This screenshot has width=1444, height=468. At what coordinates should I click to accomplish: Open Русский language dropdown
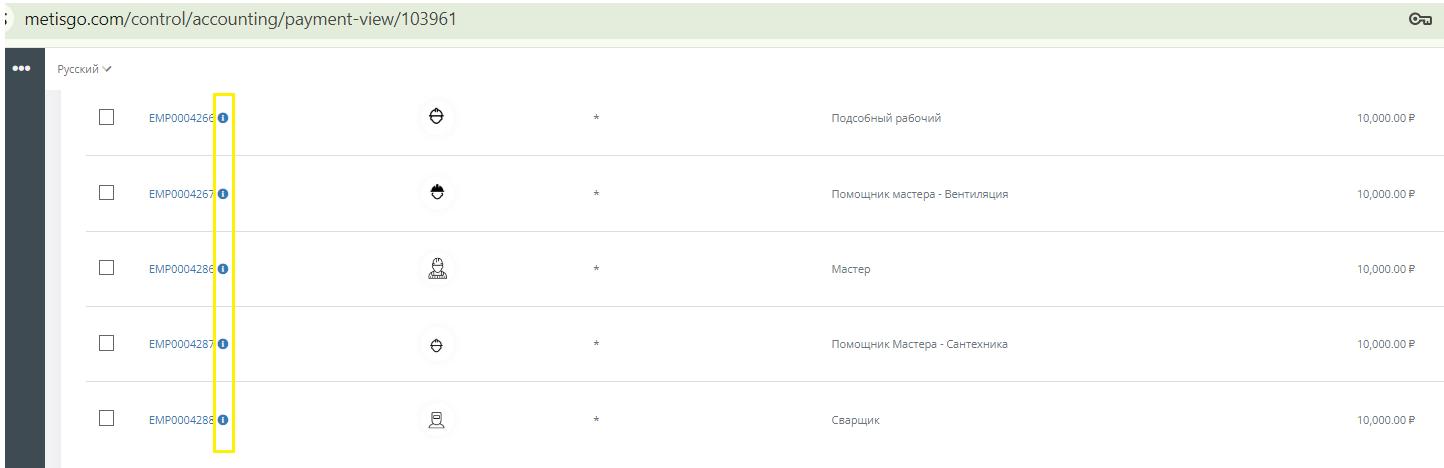(x=84, y=69)
